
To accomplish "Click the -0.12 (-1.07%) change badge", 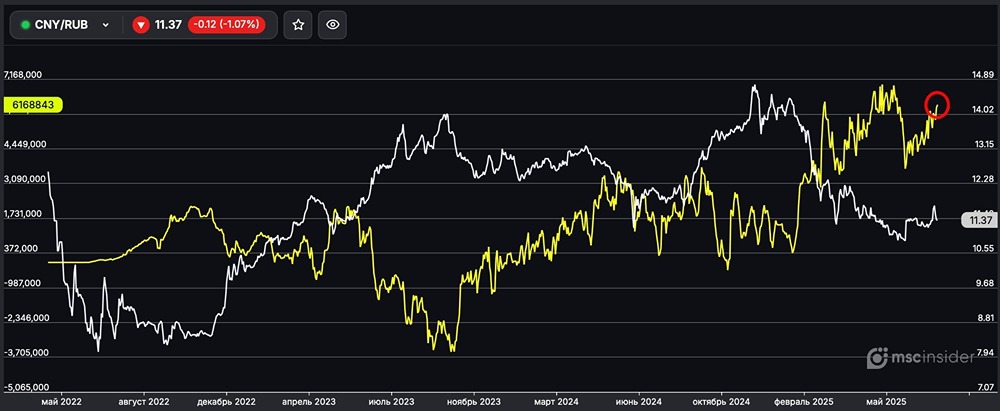I will point(226,25).
